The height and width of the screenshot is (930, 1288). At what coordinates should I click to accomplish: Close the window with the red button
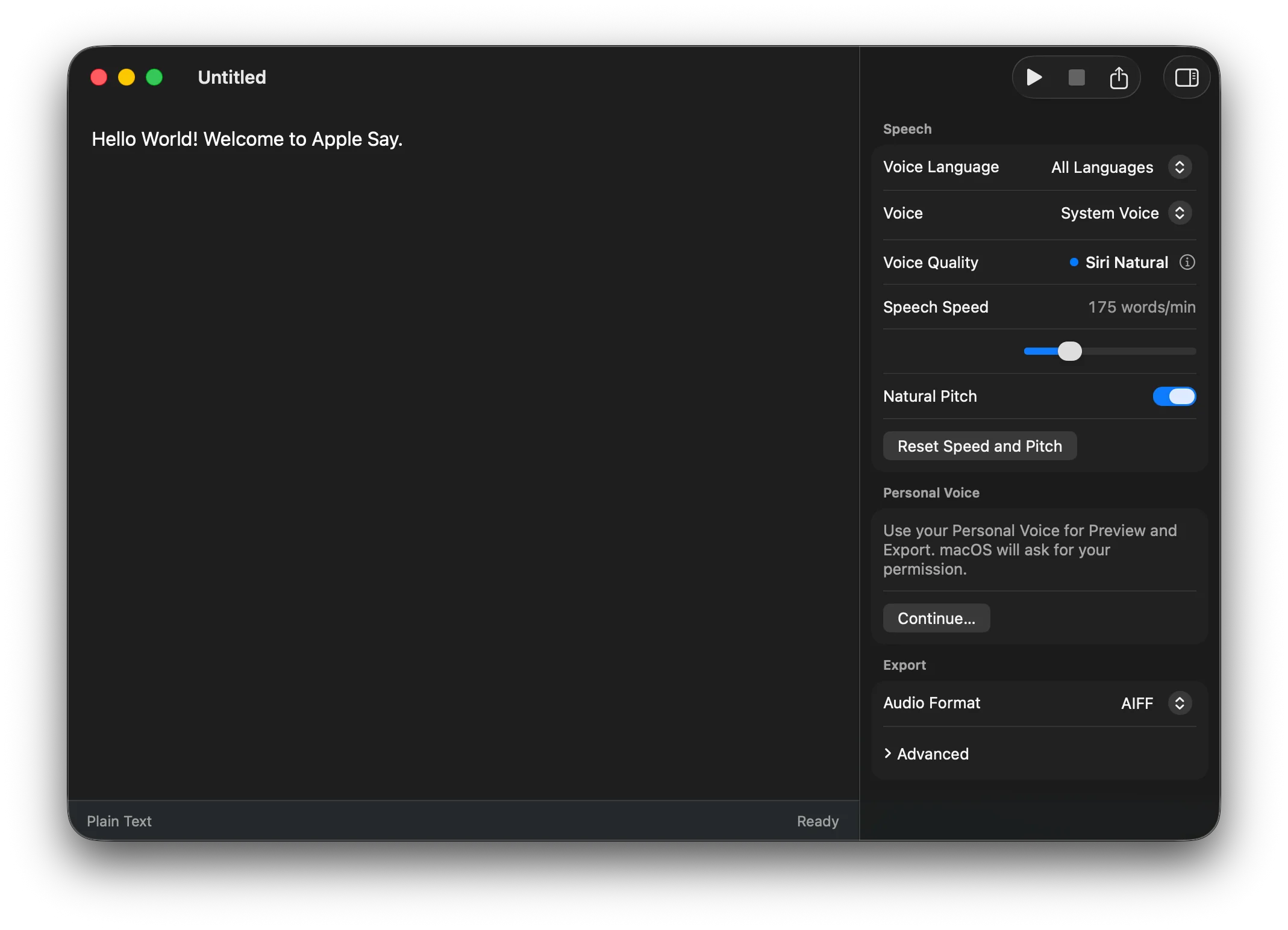[x=99, y=77]
